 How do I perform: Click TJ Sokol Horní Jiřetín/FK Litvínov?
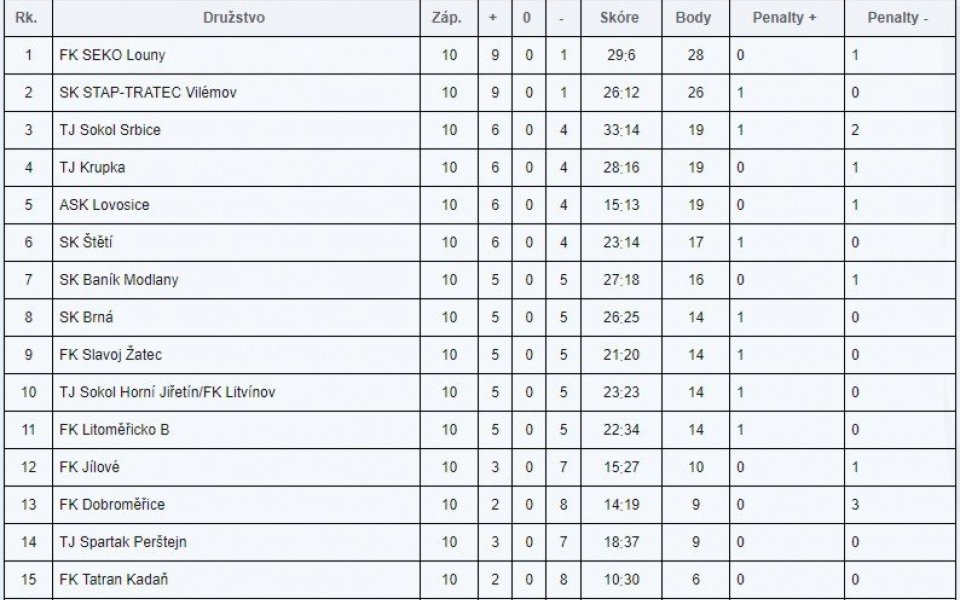[167, 392]
